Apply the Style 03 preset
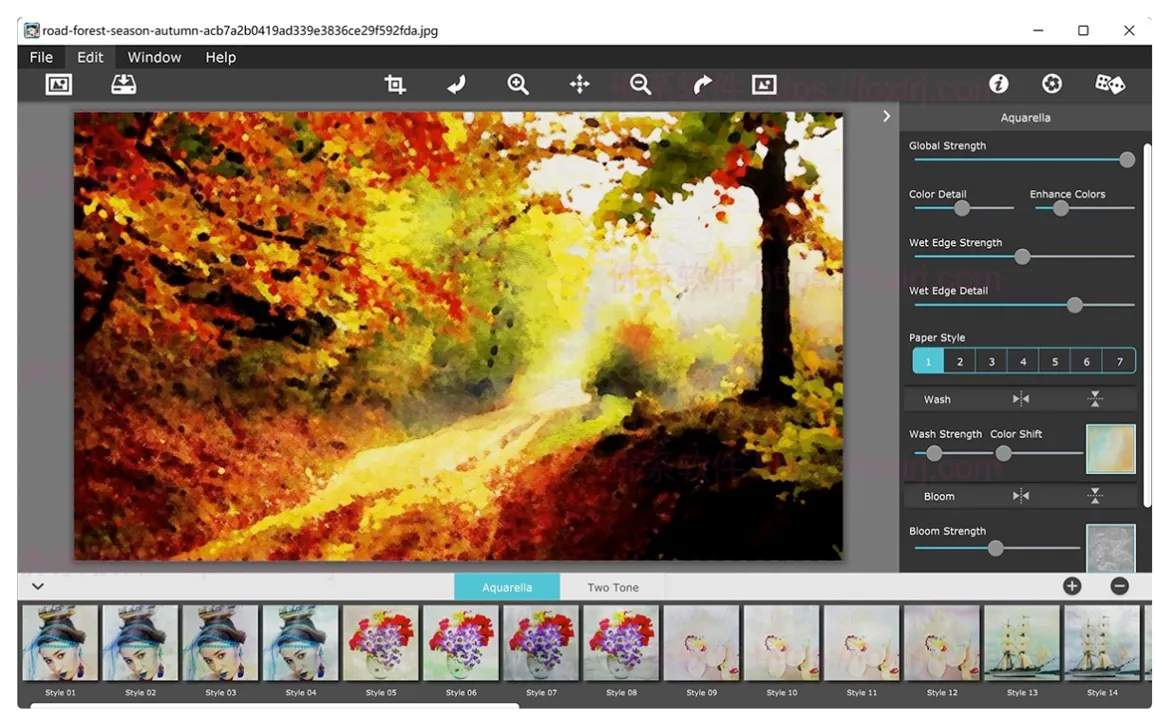 221,643
